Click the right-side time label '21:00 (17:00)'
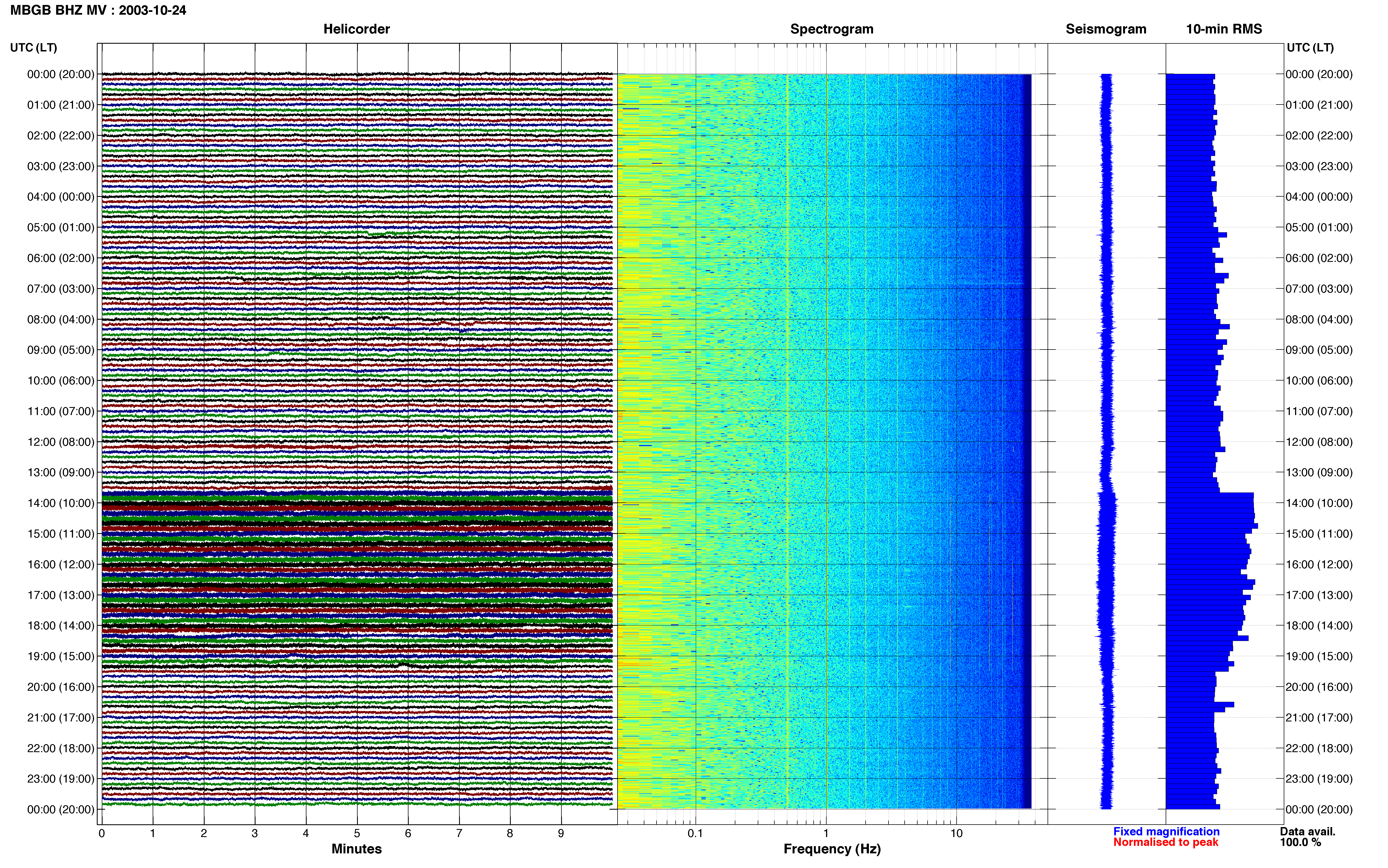The height and width of the screenshot is (868, 1388). click(1319, 718)
